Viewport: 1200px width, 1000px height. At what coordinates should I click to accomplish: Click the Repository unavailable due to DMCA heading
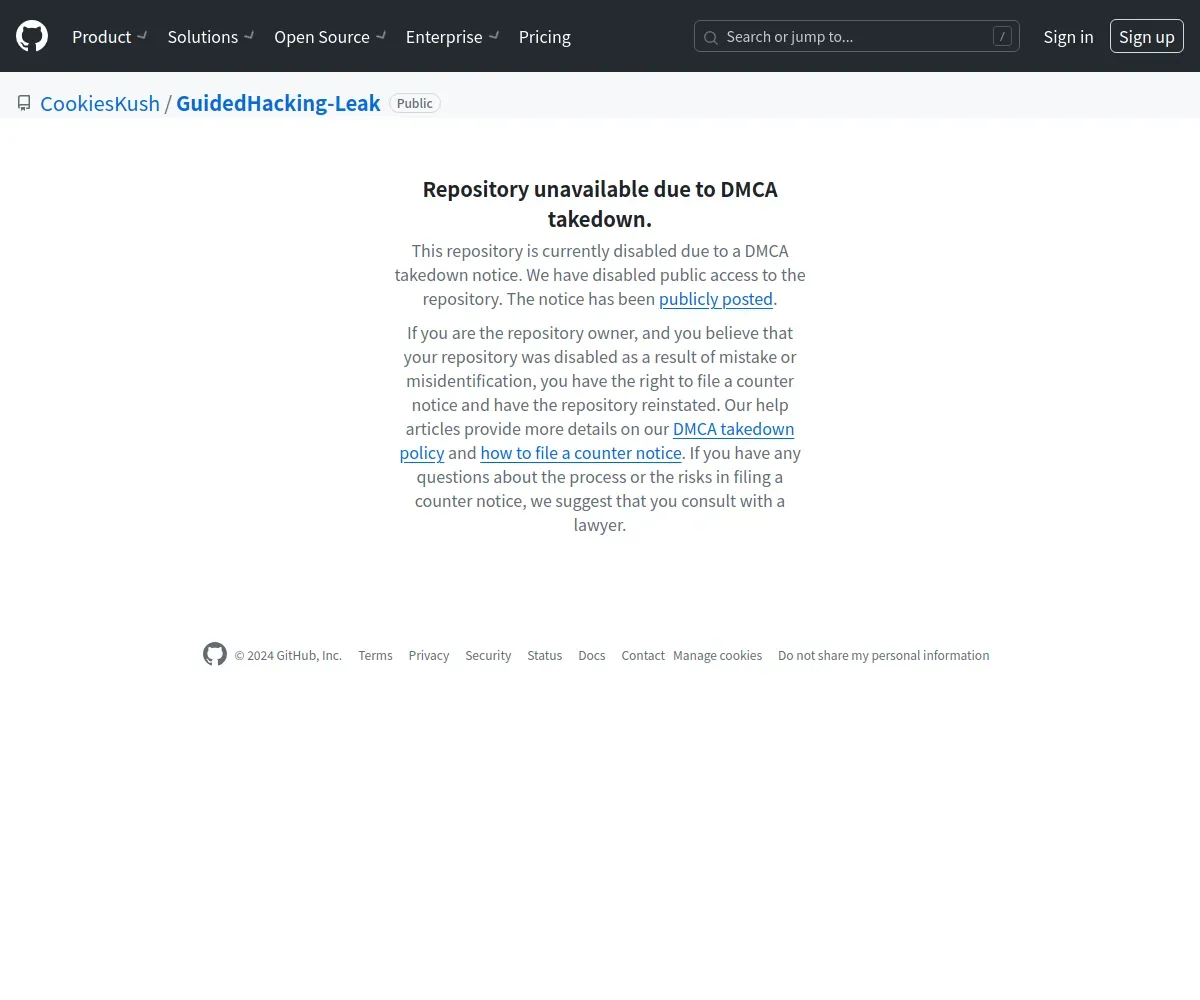pyautogui.click(x=600, y=204)
